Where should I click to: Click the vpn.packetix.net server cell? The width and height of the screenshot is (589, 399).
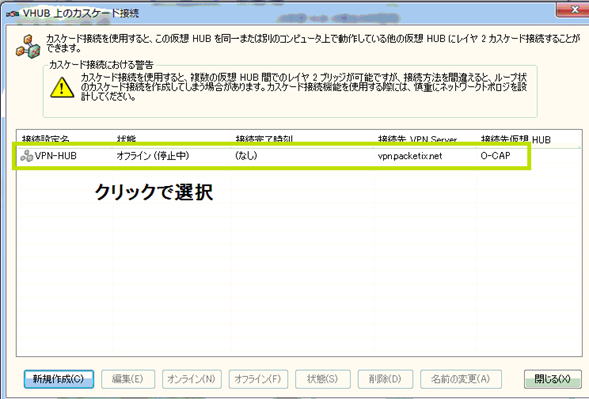pyautogui.click(x=410, y=156)
